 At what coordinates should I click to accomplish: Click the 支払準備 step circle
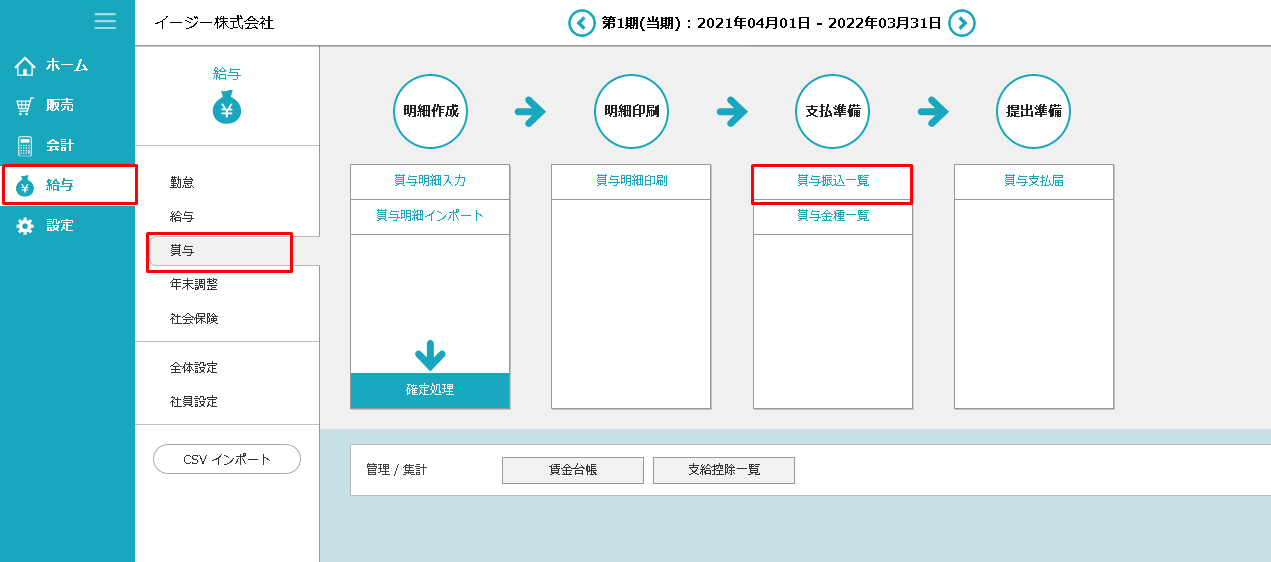(x=833, y=111)
